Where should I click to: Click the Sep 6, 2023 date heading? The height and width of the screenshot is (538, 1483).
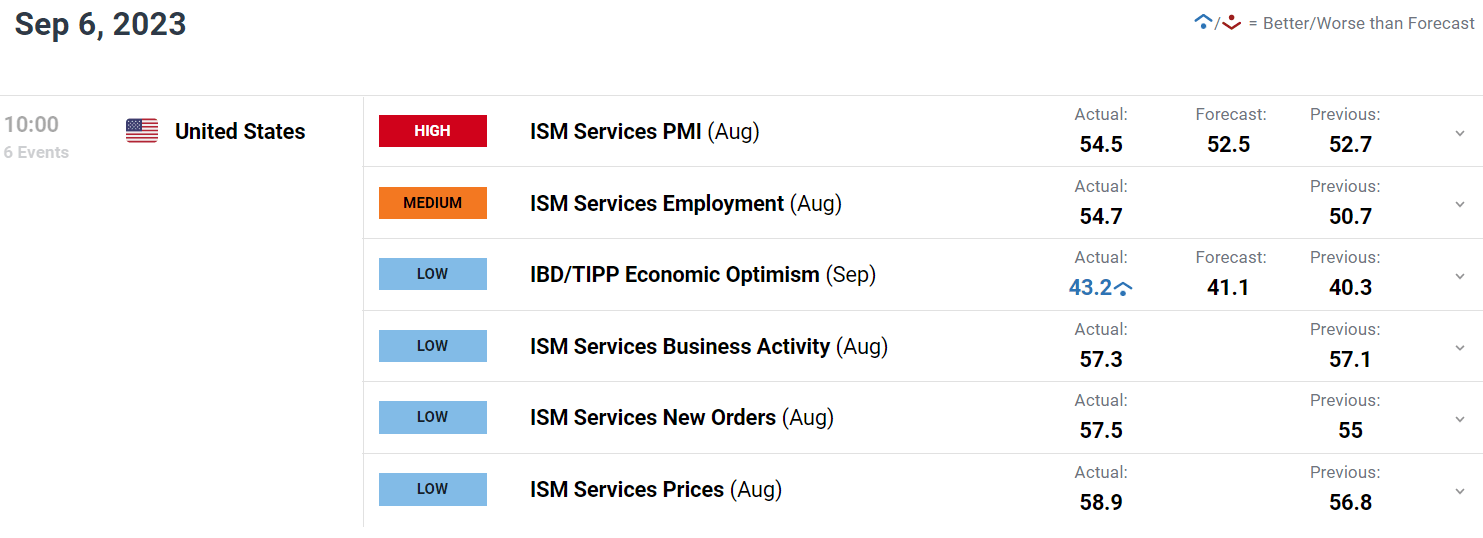click(x=100, y=24)
